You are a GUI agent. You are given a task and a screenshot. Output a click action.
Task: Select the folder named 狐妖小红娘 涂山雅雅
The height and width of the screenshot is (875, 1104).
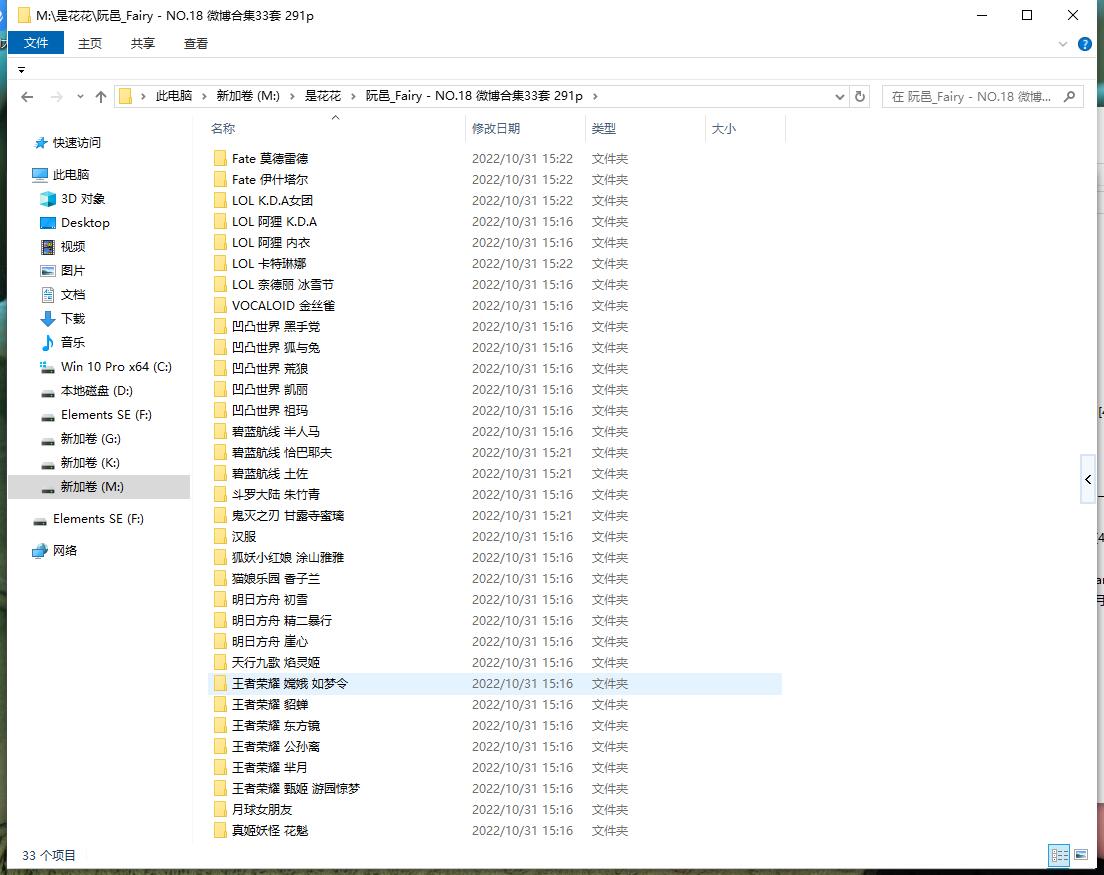pos(288,558)
